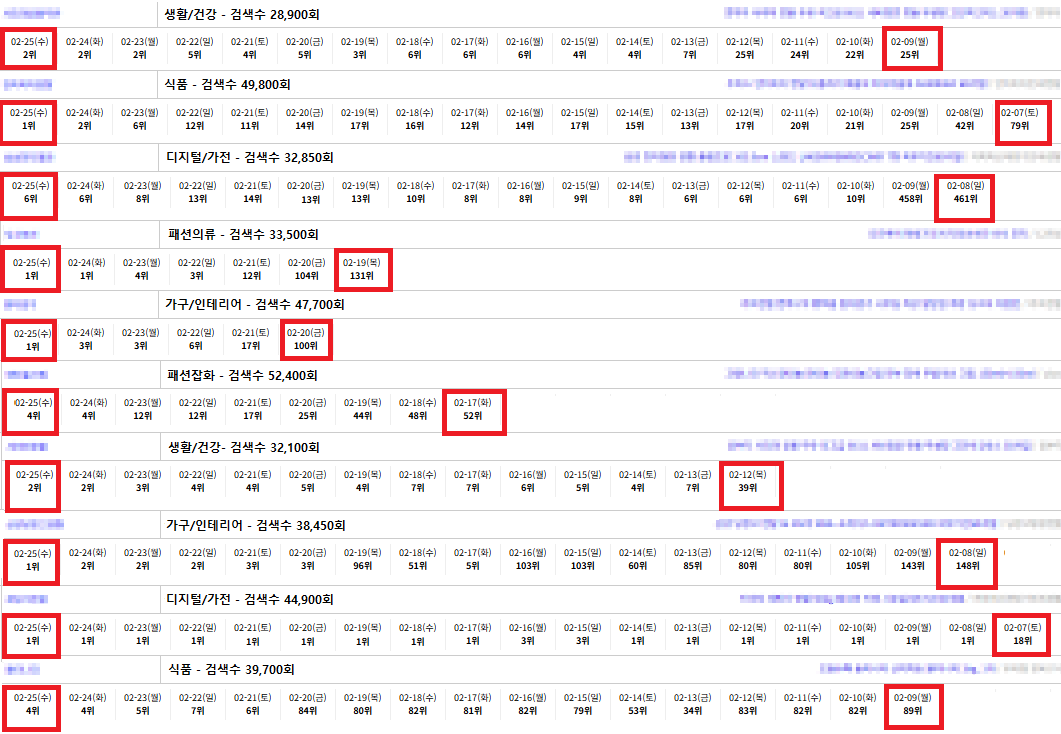Click the highlighted 148위 rank cell

(965, 558)
